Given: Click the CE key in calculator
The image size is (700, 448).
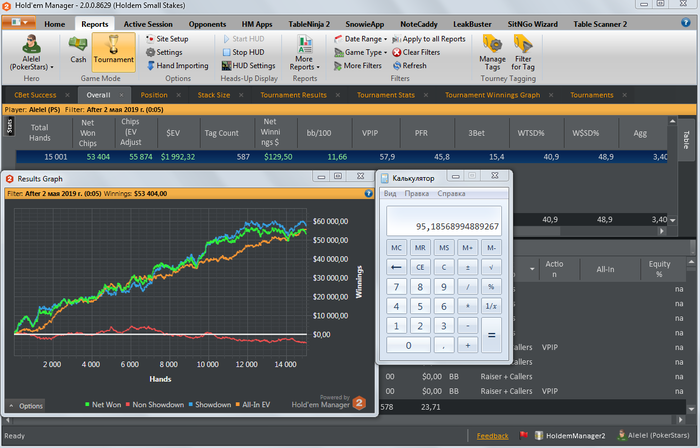Looking at the screenshot, I should [420, 267].
